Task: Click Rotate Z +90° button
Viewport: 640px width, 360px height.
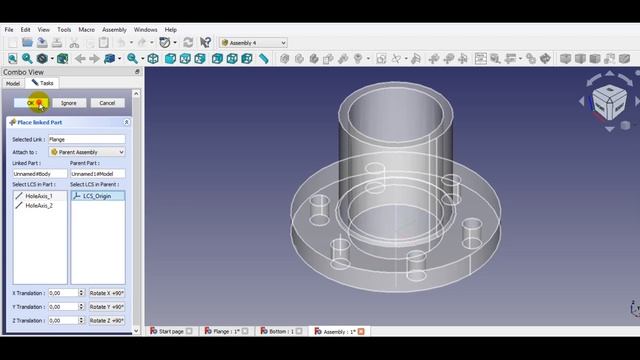Action: [x=107, y=321]
